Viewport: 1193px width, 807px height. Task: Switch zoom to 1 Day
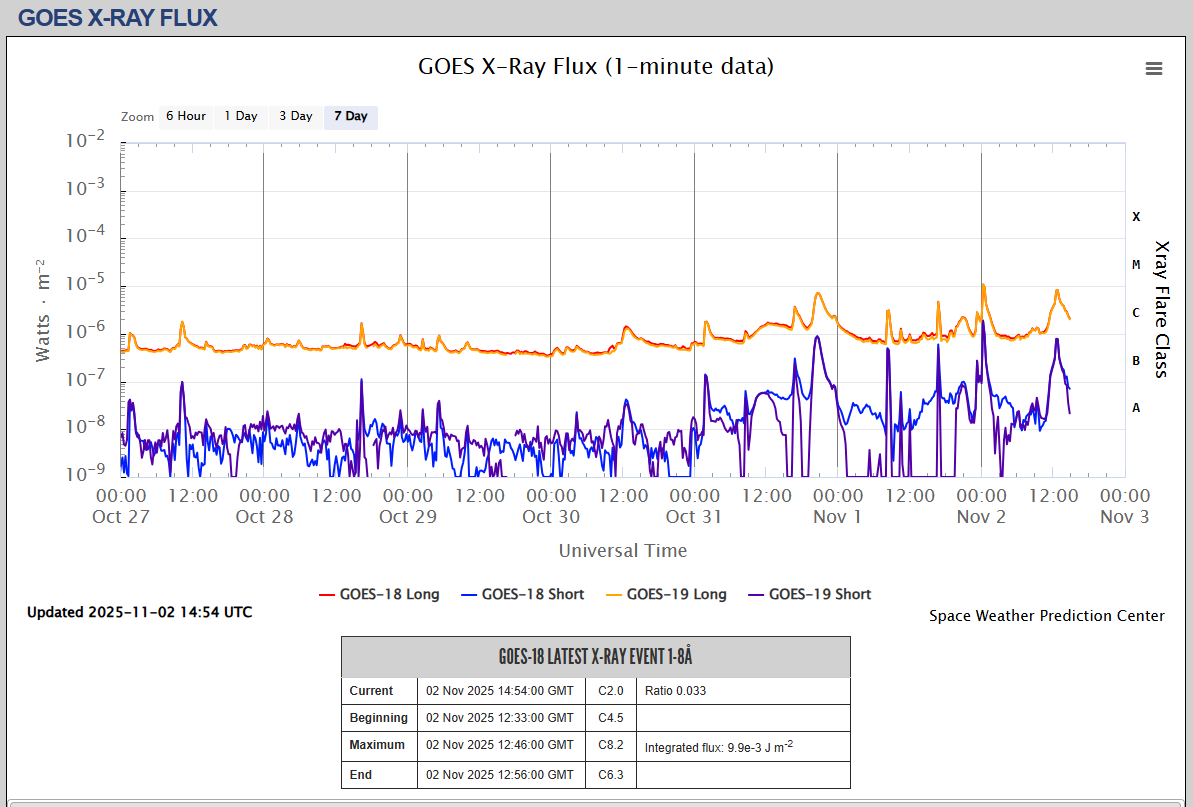pos(240,116)
